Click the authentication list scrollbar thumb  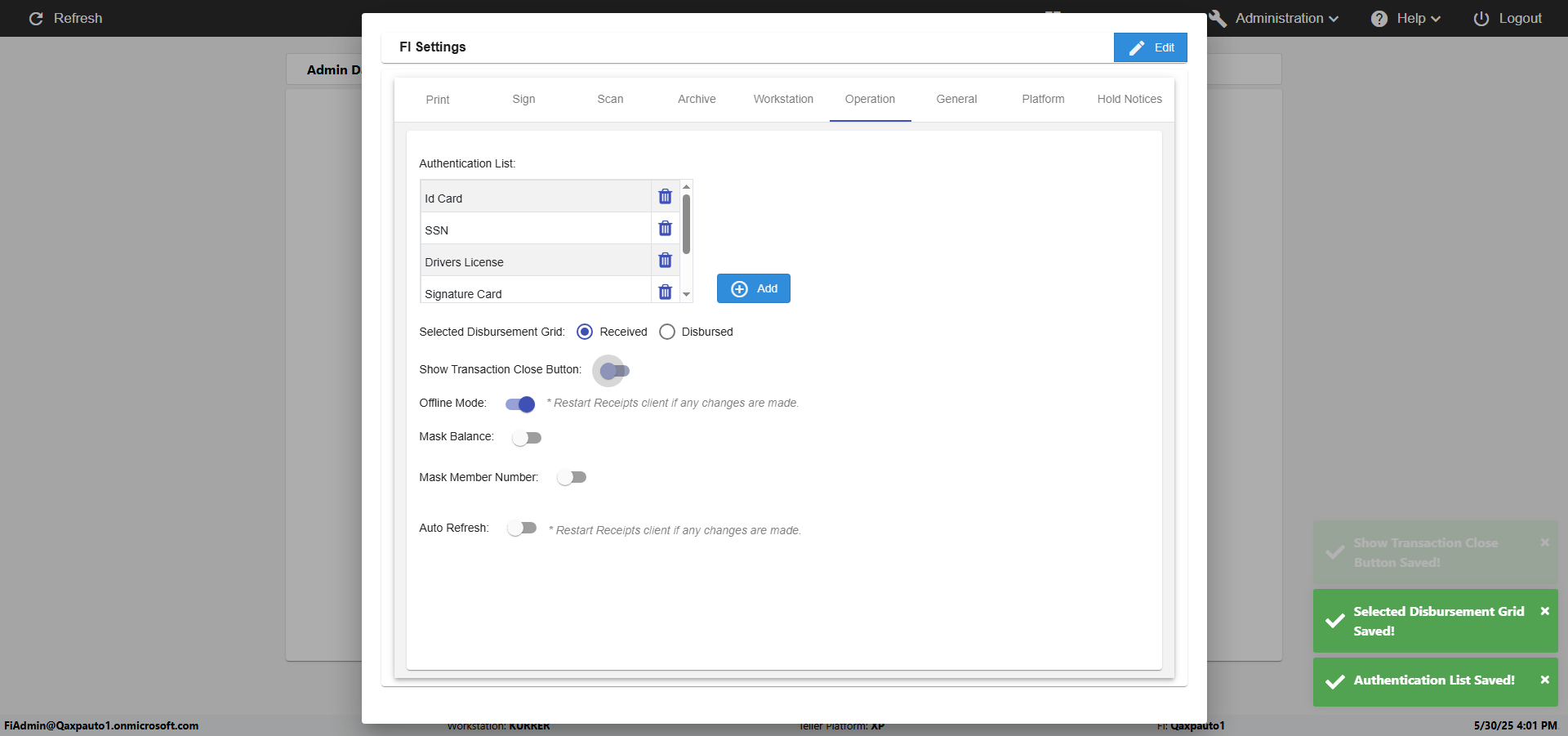(686, 224)
